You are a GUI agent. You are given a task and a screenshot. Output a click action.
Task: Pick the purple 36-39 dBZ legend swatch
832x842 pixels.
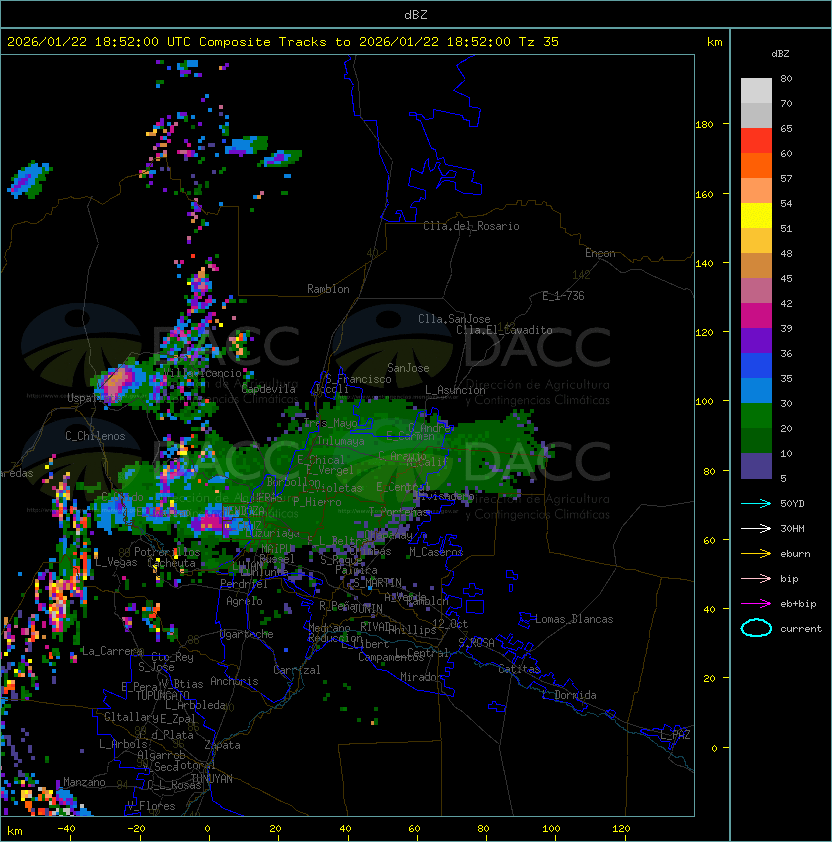(x=756, y=341)
